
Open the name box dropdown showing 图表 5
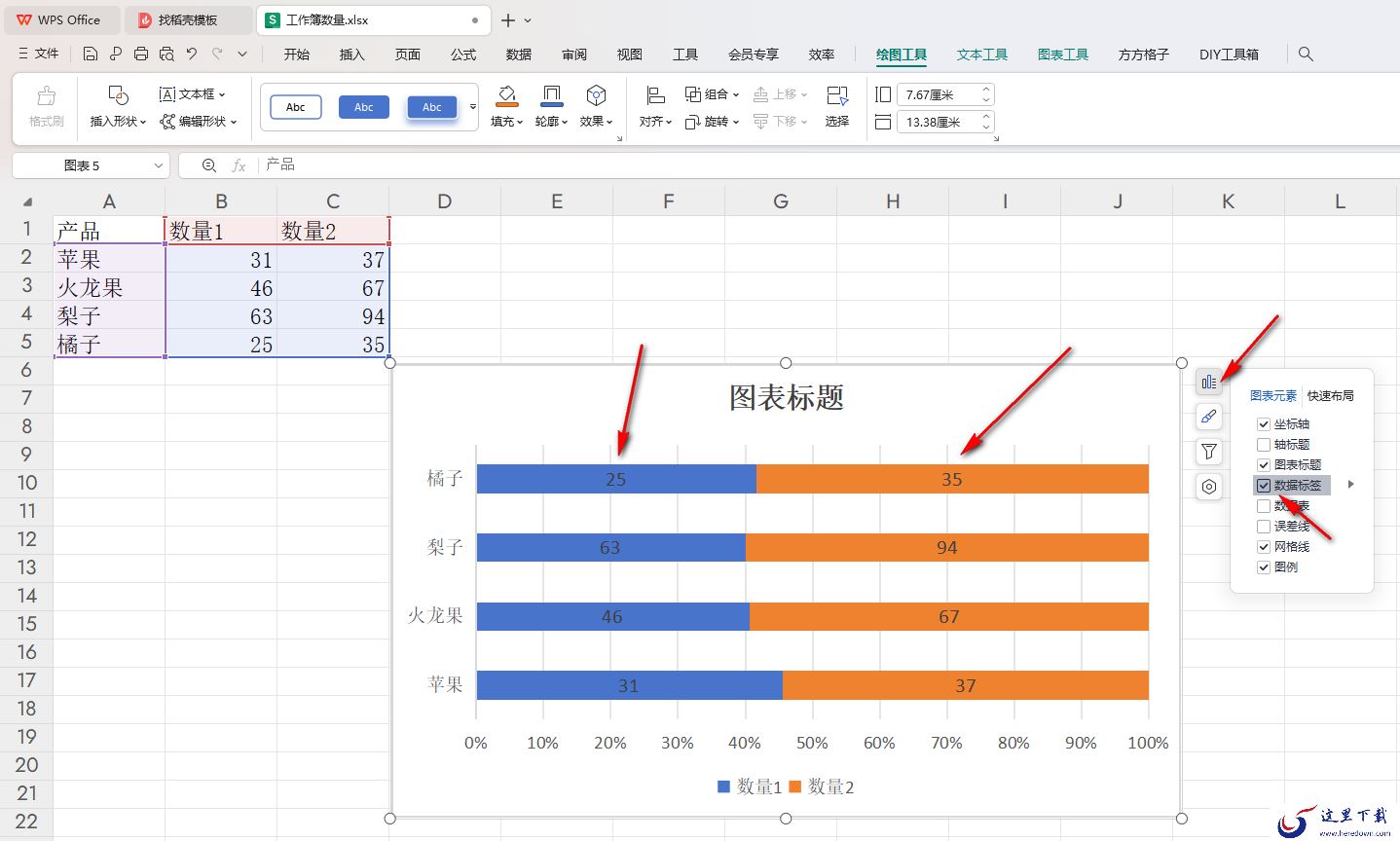pos(159,165)
